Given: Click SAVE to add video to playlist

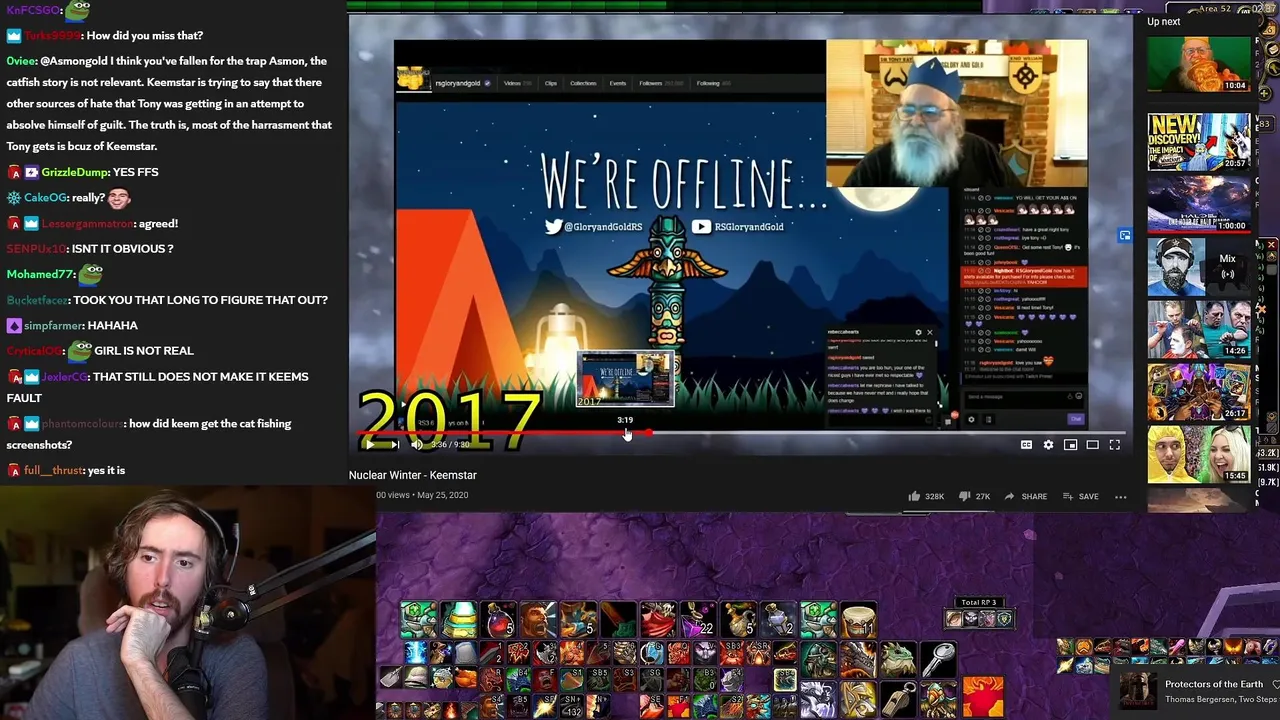Looking at the screenshot, I should 1080,496.
